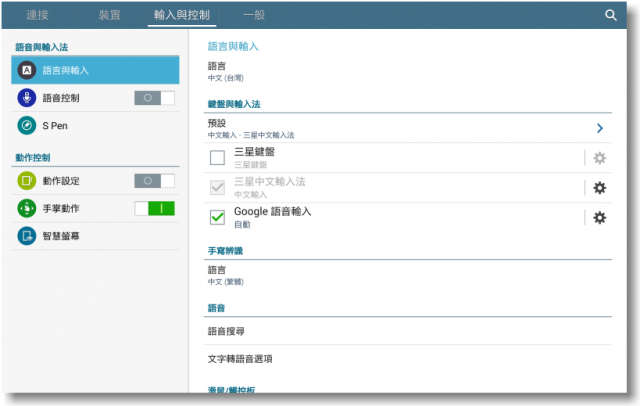Enable the 三星鍵盤 checkbox

[x=217, y=158]
